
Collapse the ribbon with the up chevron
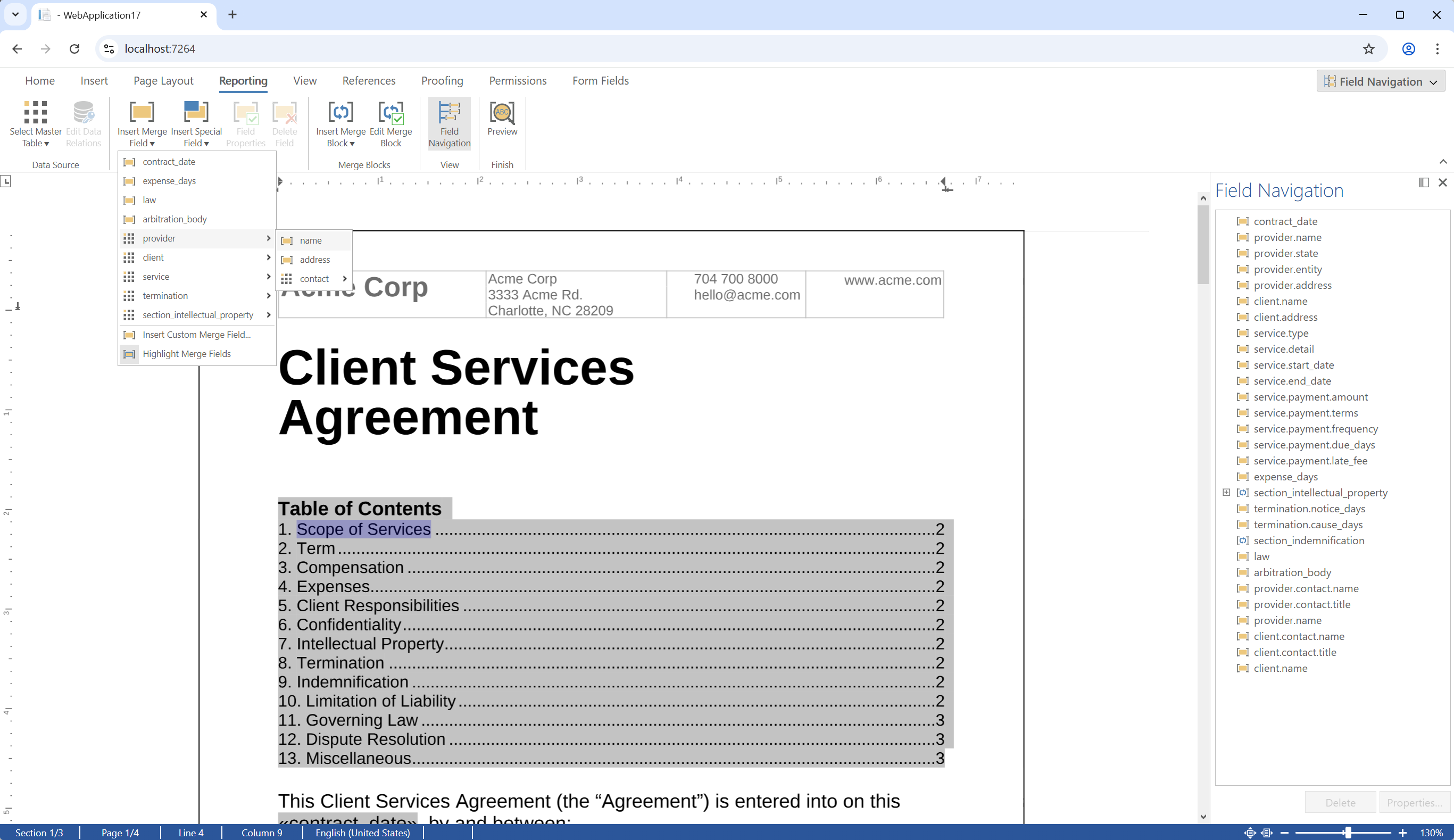[1442, 162]
